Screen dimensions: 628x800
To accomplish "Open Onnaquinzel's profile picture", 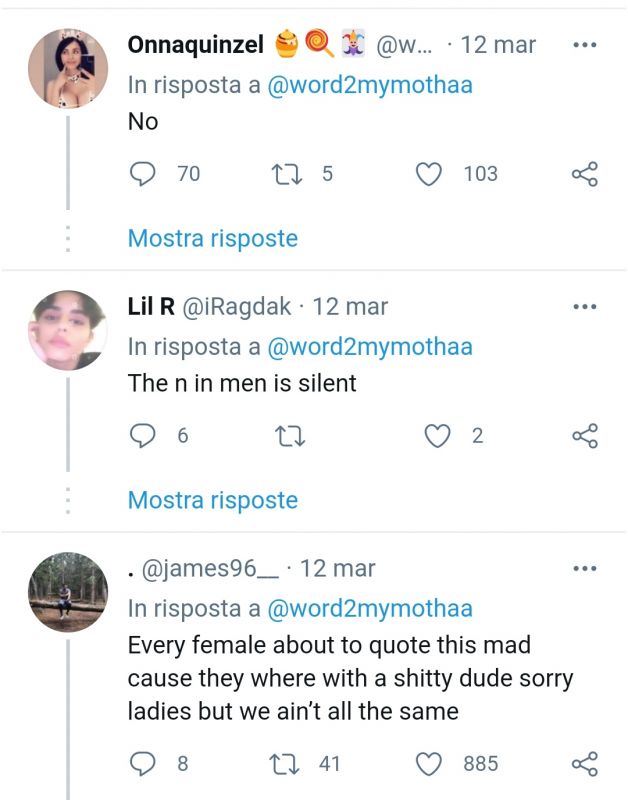I will (x=67, y=67).
